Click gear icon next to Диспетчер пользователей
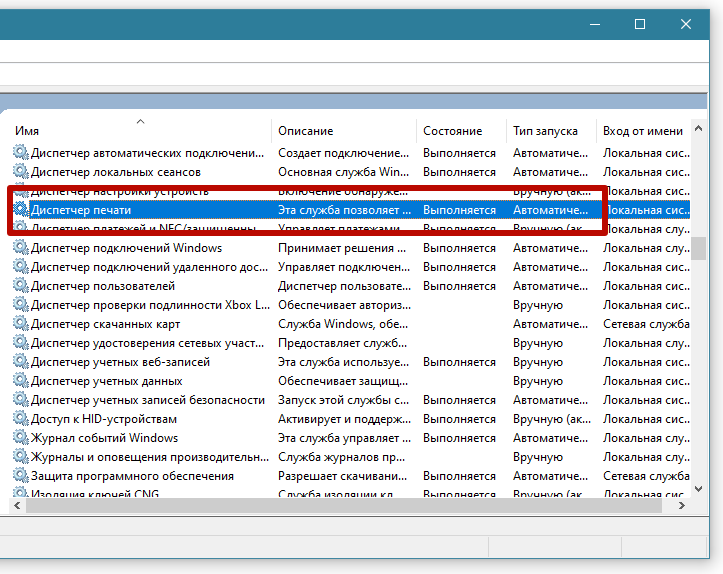 [20, 286]
